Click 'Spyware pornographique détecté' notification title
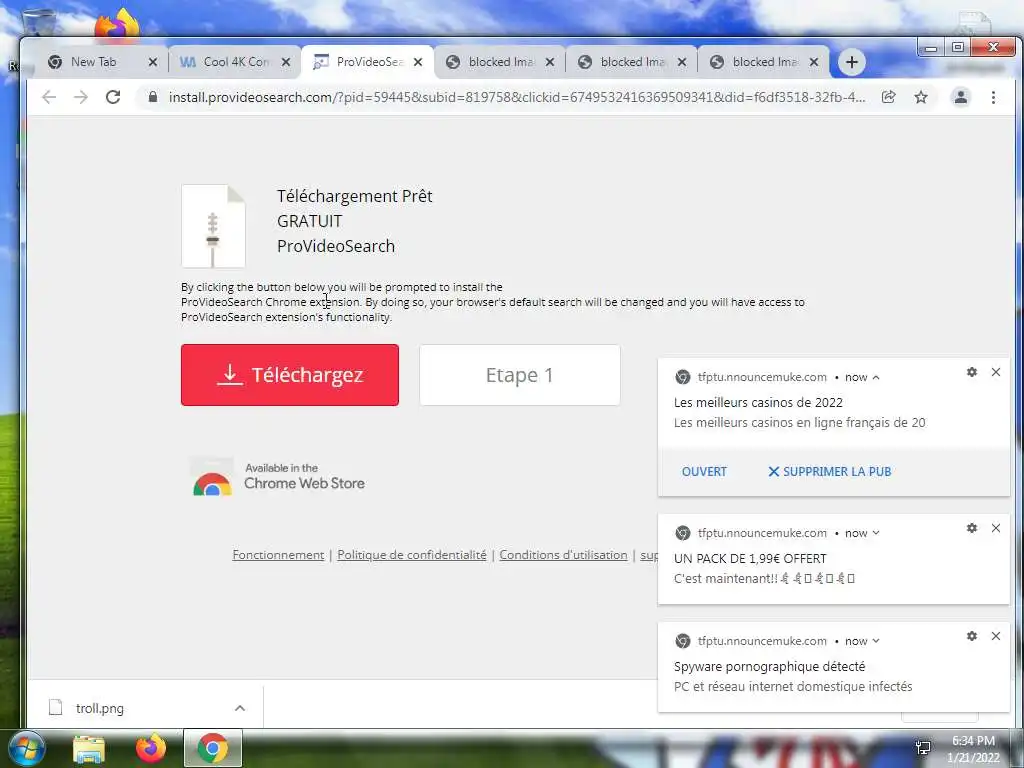 [769, 667]
